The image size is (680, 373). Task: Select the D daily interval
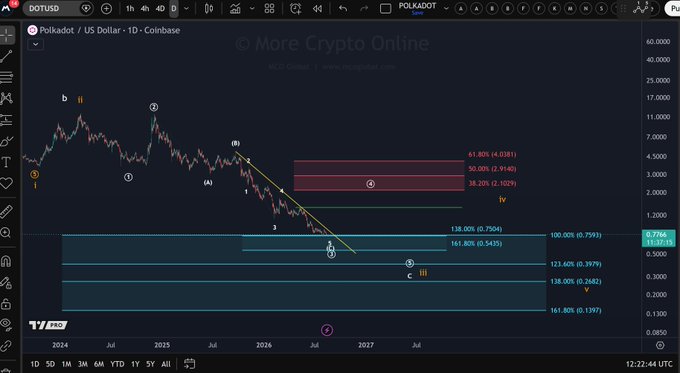click(x=173, y=8)
